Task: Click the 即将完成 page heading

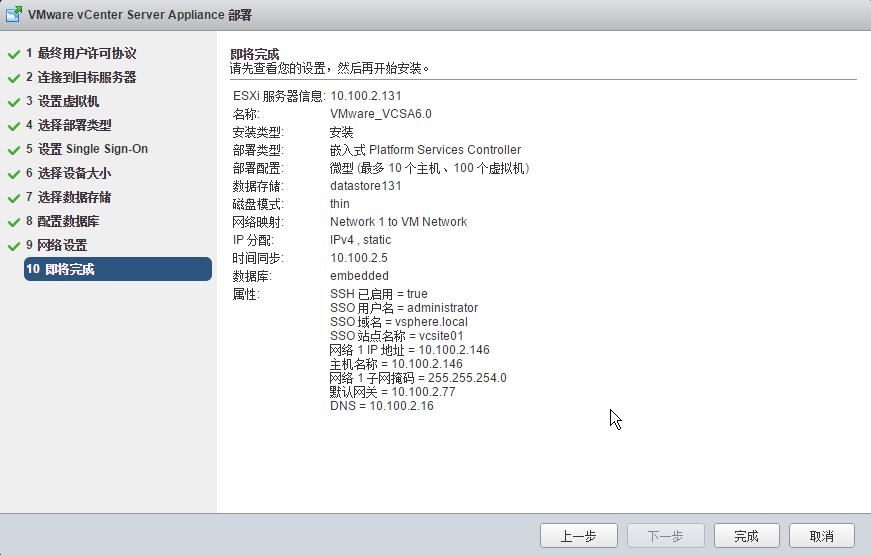Action: pyautogui.click(x=254, y=54)
